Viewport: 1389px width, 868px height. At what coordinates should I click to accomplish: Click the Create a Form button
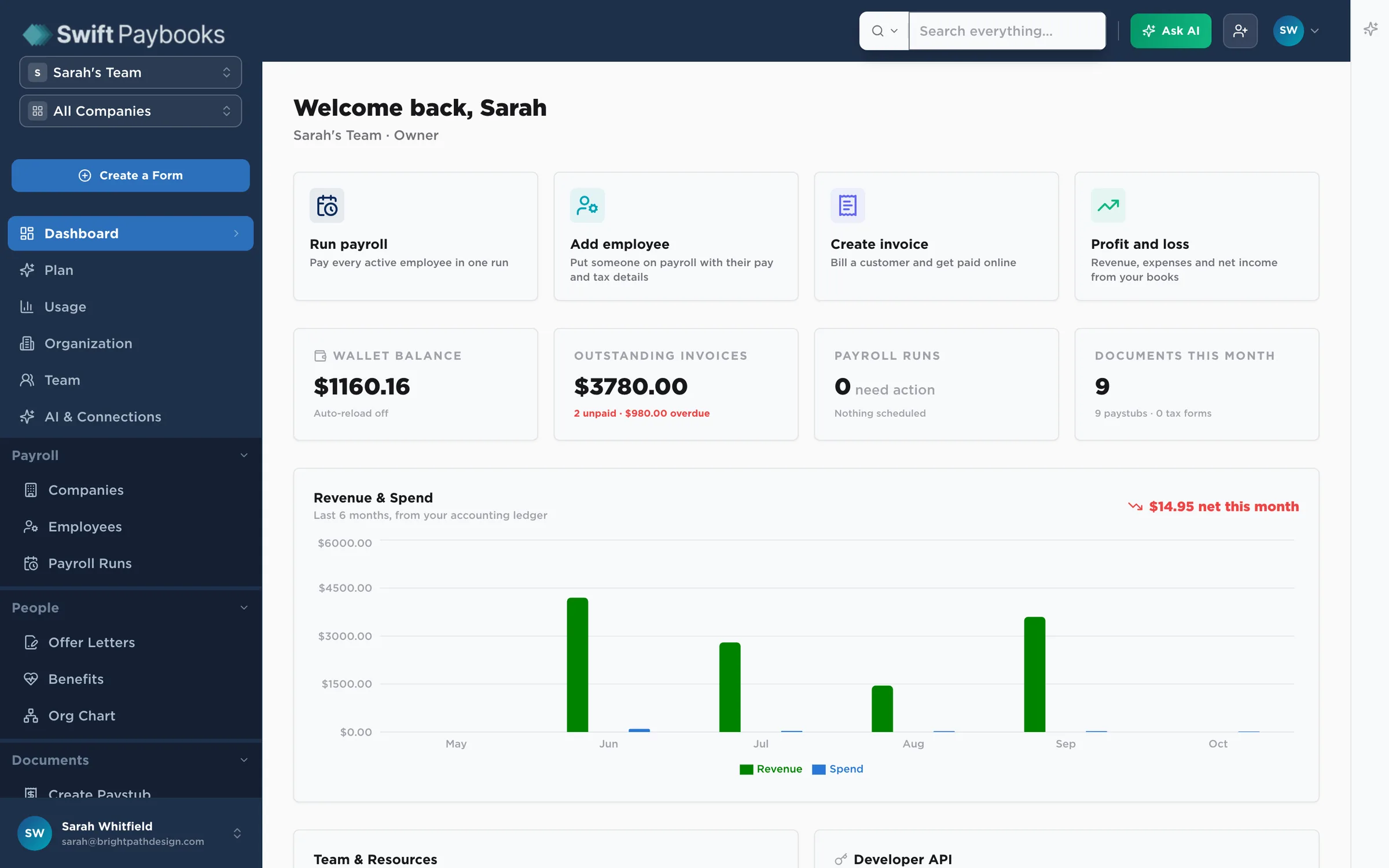click(x=131, y=175)
